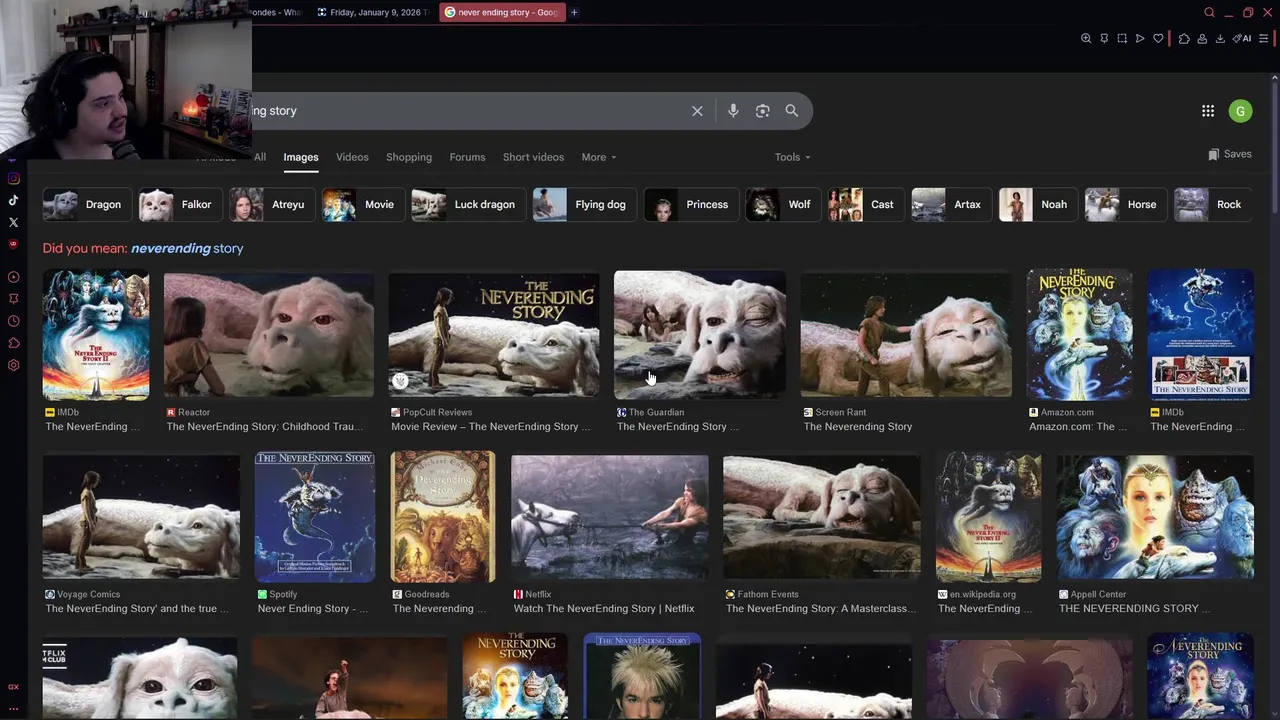Switch to the Short videos tab
This screenshot has height=720, width=1280.
coord(533,157)
